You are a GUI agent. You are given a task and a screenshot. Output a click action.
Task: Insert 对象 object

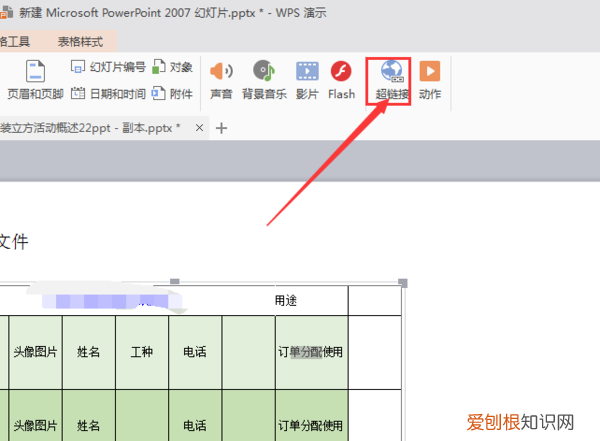(x=172, y=67)
